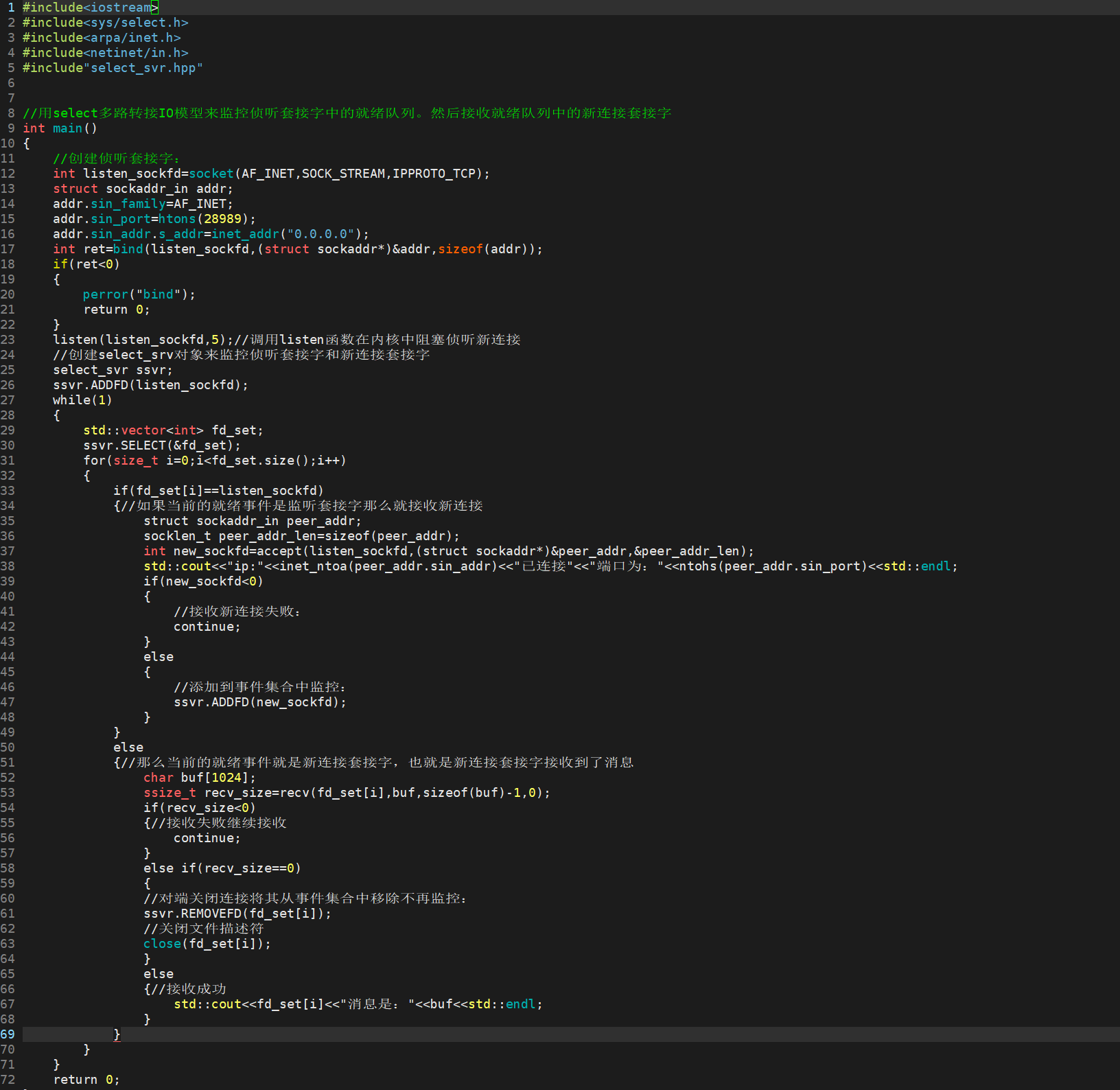Click the else on line 50
This screenshot has width=1120, height=1090.
point(128,747)
